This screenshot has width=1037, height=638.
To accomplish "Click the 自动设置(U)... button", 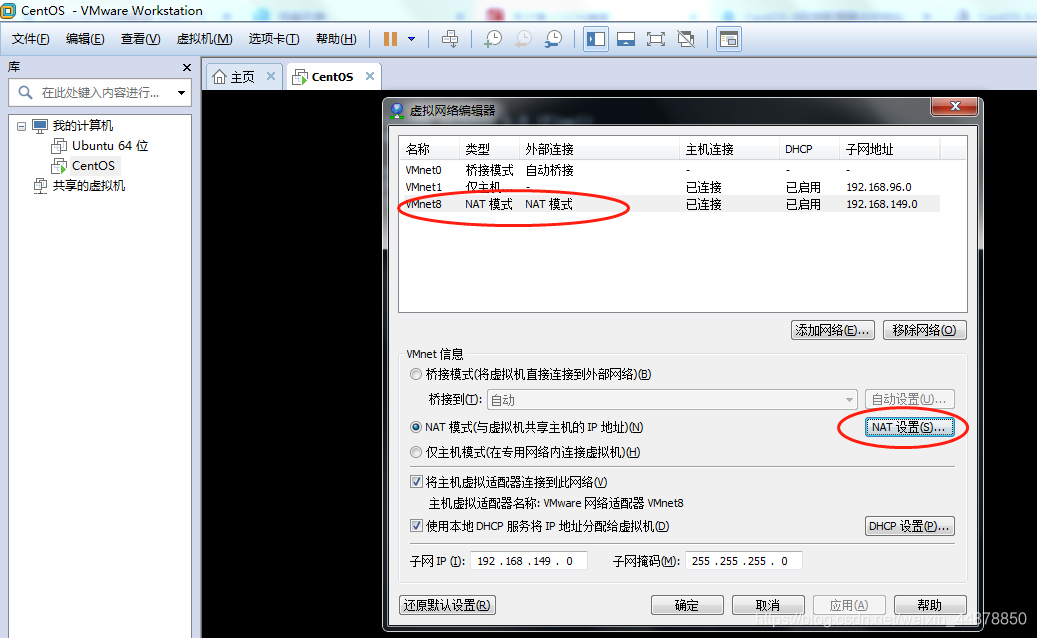I will (x=909, y=399).
